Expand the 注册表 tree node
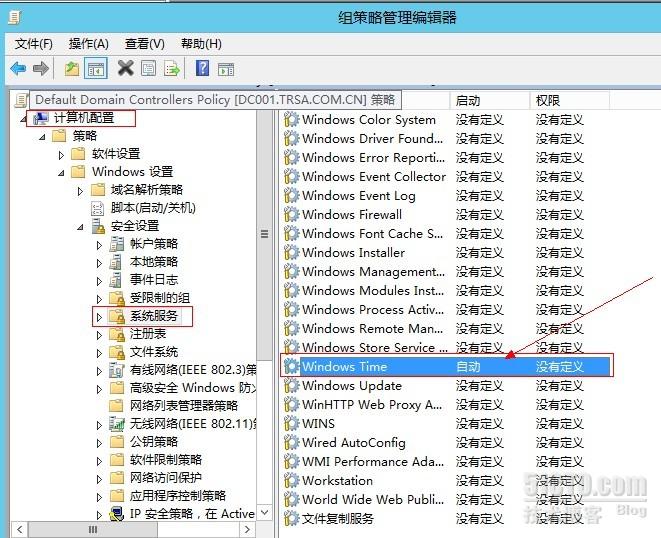Screen dimensions: 661x538 coord(99,335)
